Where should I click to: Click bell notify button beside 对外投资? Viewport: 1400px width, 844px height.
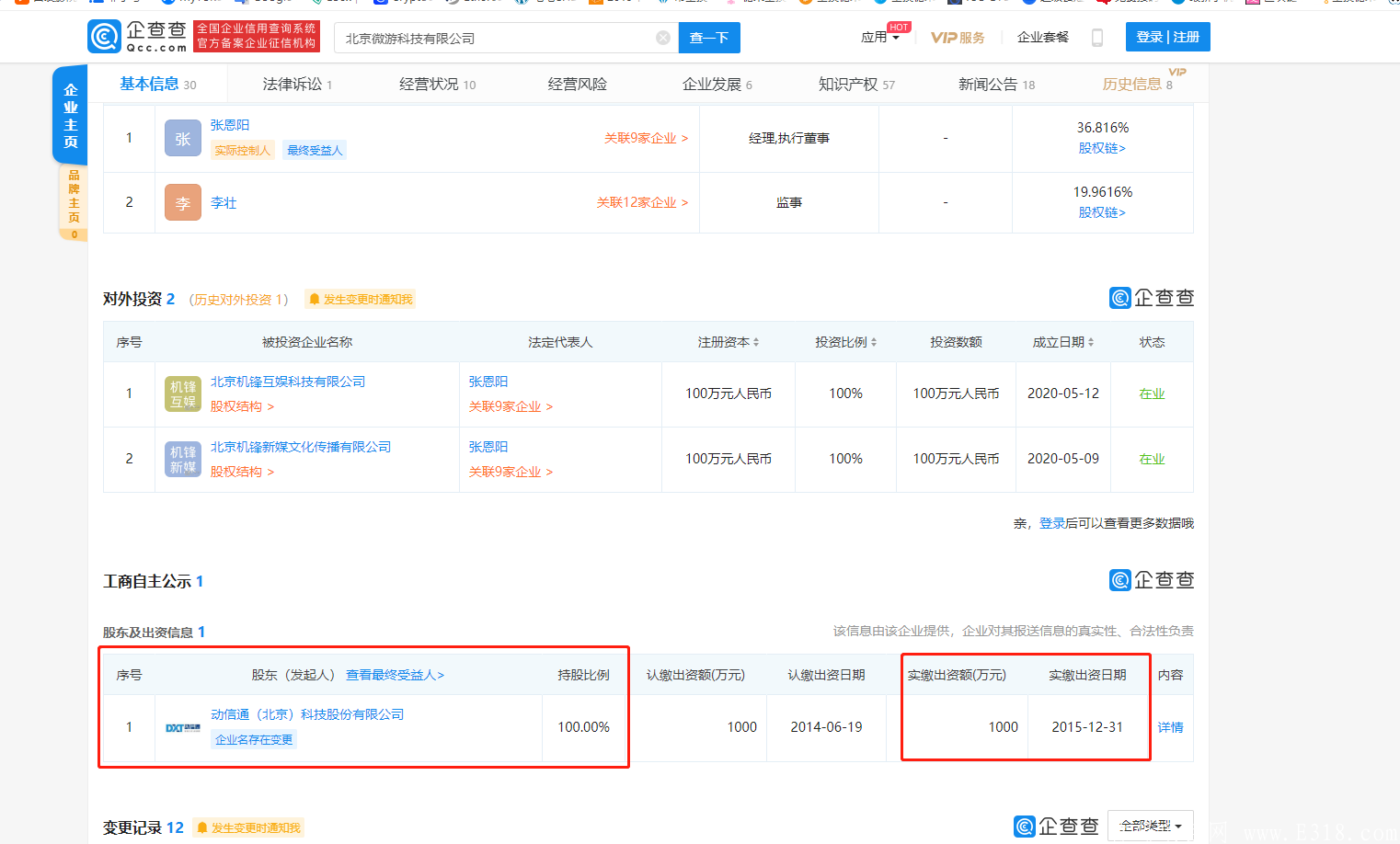360,299
